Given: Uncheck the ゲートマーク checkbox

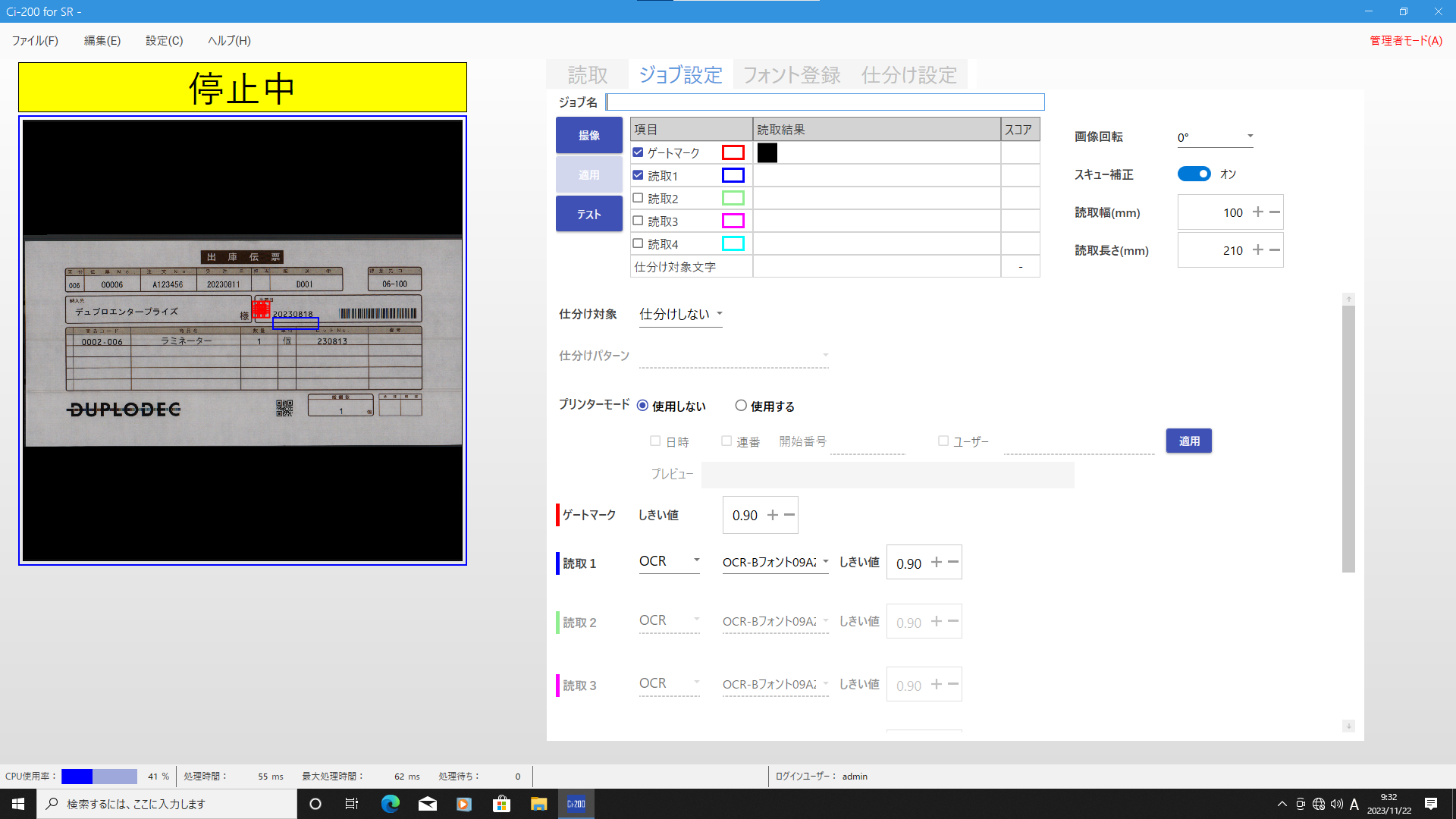Looking at the screenshot, I should 638,152.
